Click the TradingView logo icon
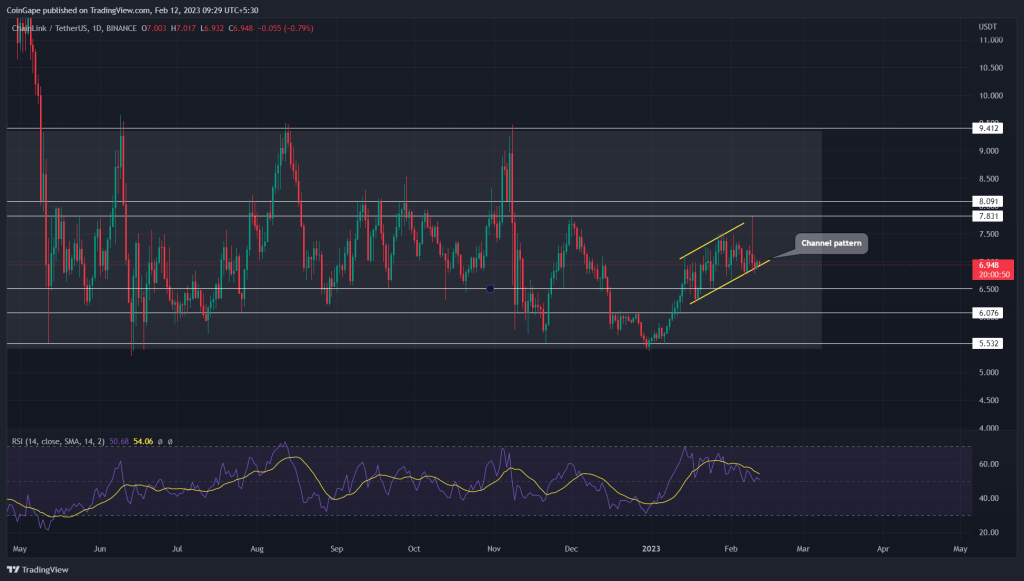Screen dimensions: 1024x581 click(12, 568)
